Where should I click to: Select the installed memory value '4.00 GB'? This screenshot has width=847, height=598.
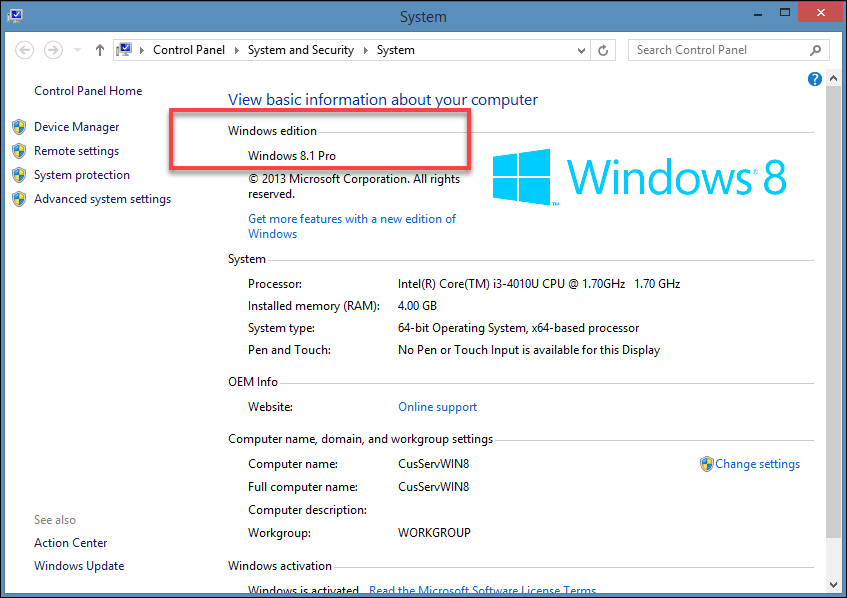pos(417,306)
